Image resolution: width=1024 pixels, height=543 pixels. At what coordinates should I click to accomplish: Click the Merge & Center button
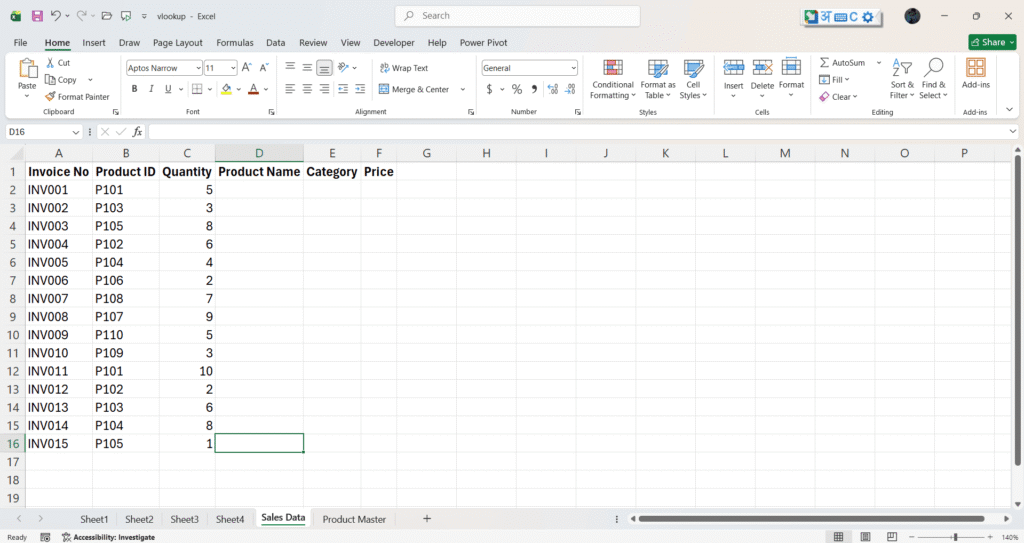tap(414, 90)
